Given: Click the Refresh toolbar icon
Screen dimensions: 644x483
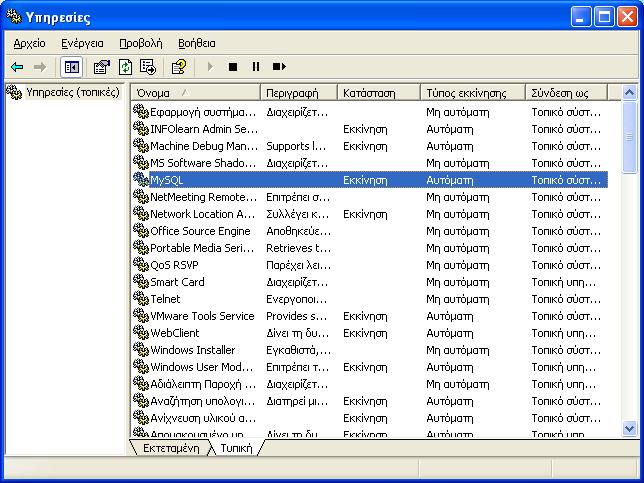Looking at the screenshot, I should tap(125, 67).
